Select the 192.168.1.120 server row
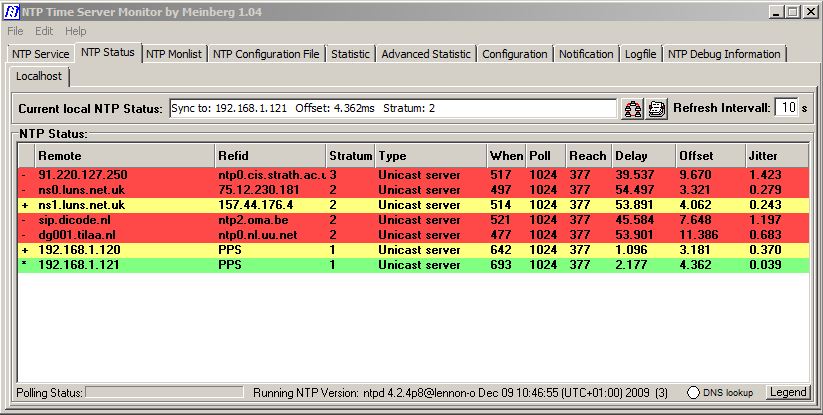823x415 pixels. pyautogui.click(x=414, y=250)
